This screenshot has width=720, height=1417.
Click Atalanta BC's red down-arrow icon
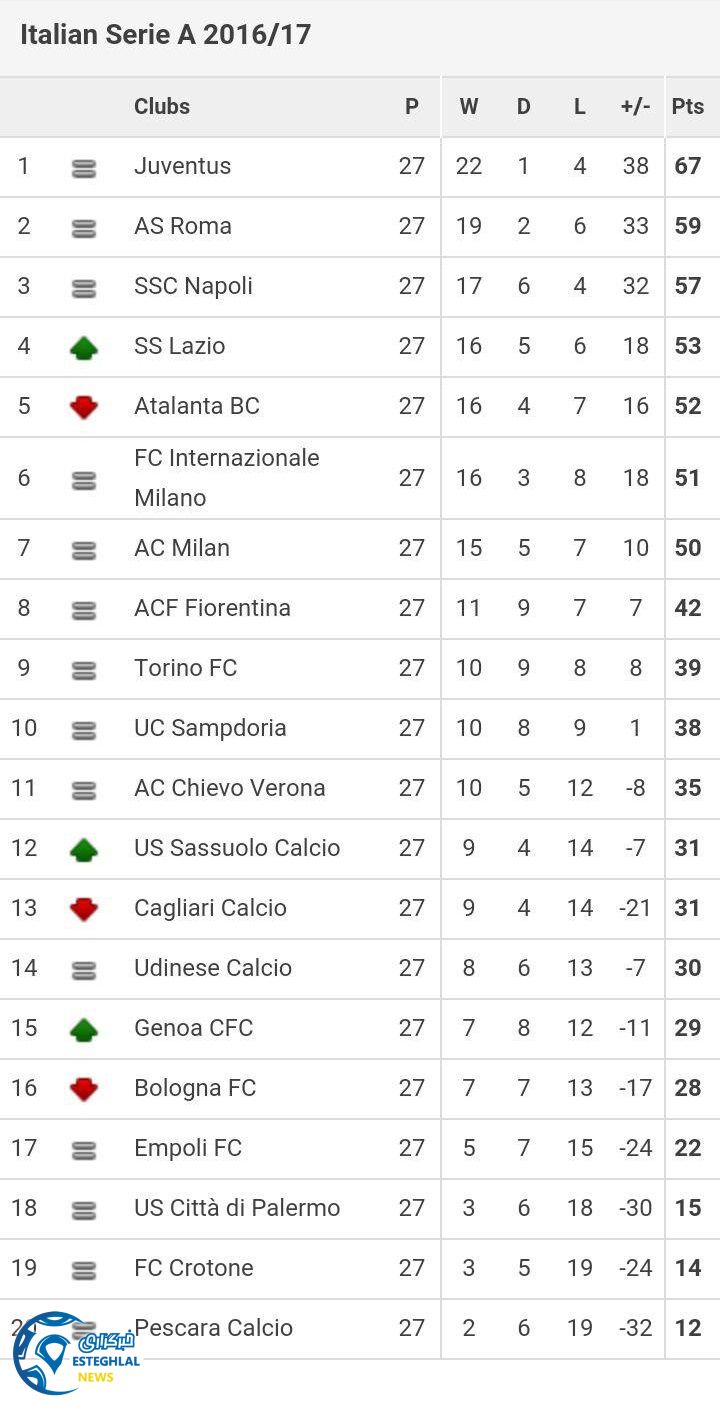pyautogui.click(x=84, y=407)
